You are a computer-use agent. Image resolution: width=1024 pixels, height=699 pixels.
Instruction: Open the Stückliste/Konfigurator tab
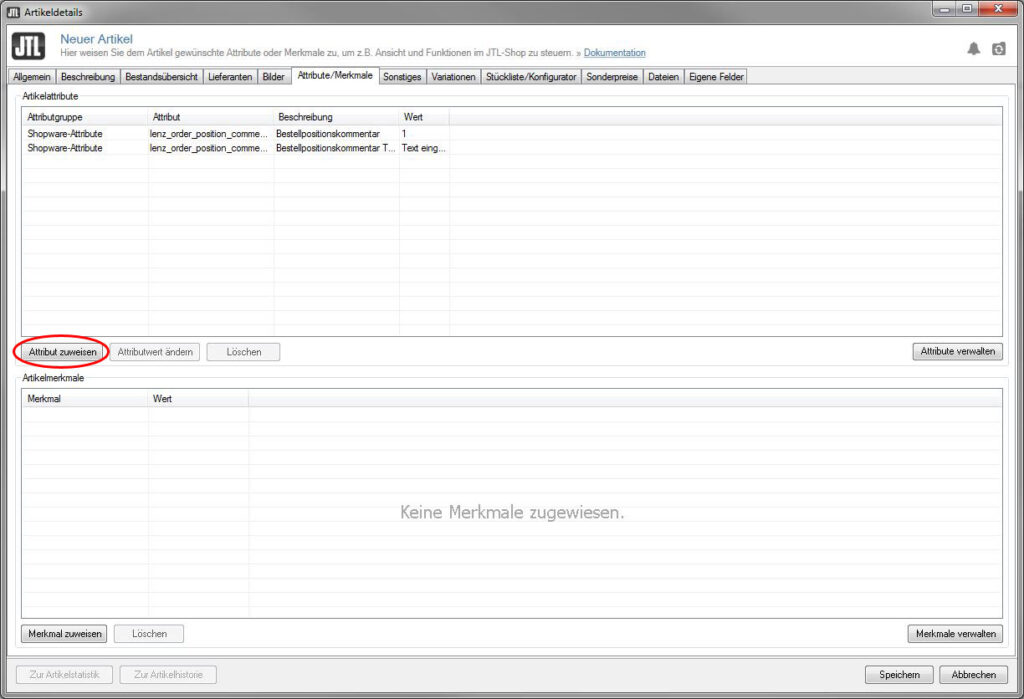click(531, 77)
